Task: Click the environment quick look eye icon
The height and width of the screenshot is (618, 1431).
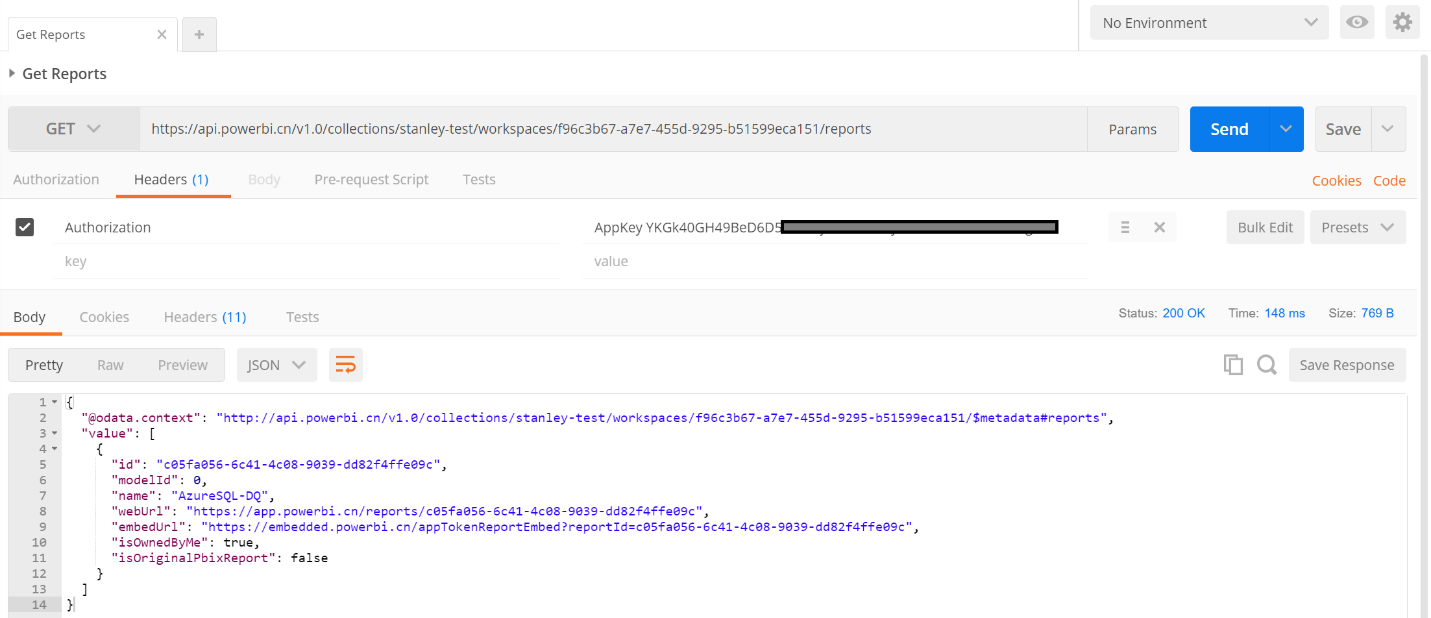Action: (1357, 22)
